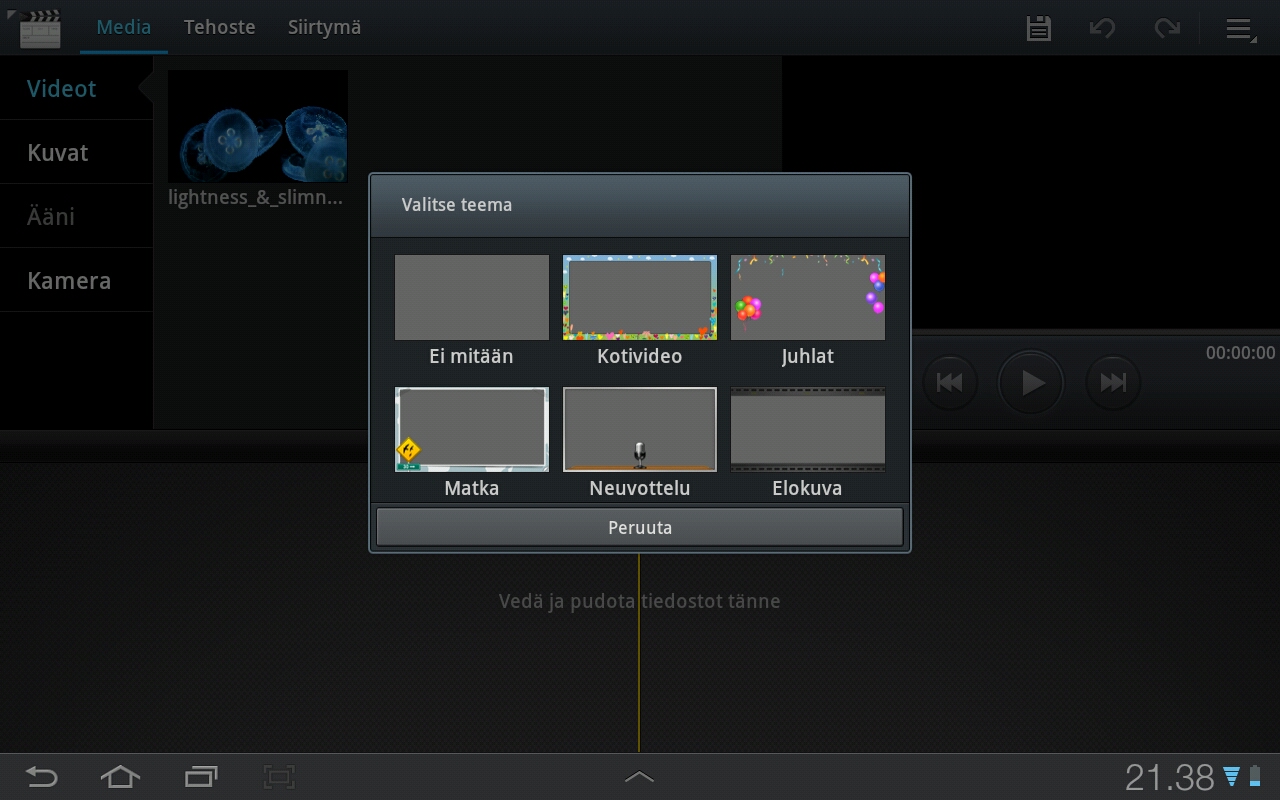Screen dimensions: 1280x800
Task: Select the Media tab
Action: click(123, 27)
